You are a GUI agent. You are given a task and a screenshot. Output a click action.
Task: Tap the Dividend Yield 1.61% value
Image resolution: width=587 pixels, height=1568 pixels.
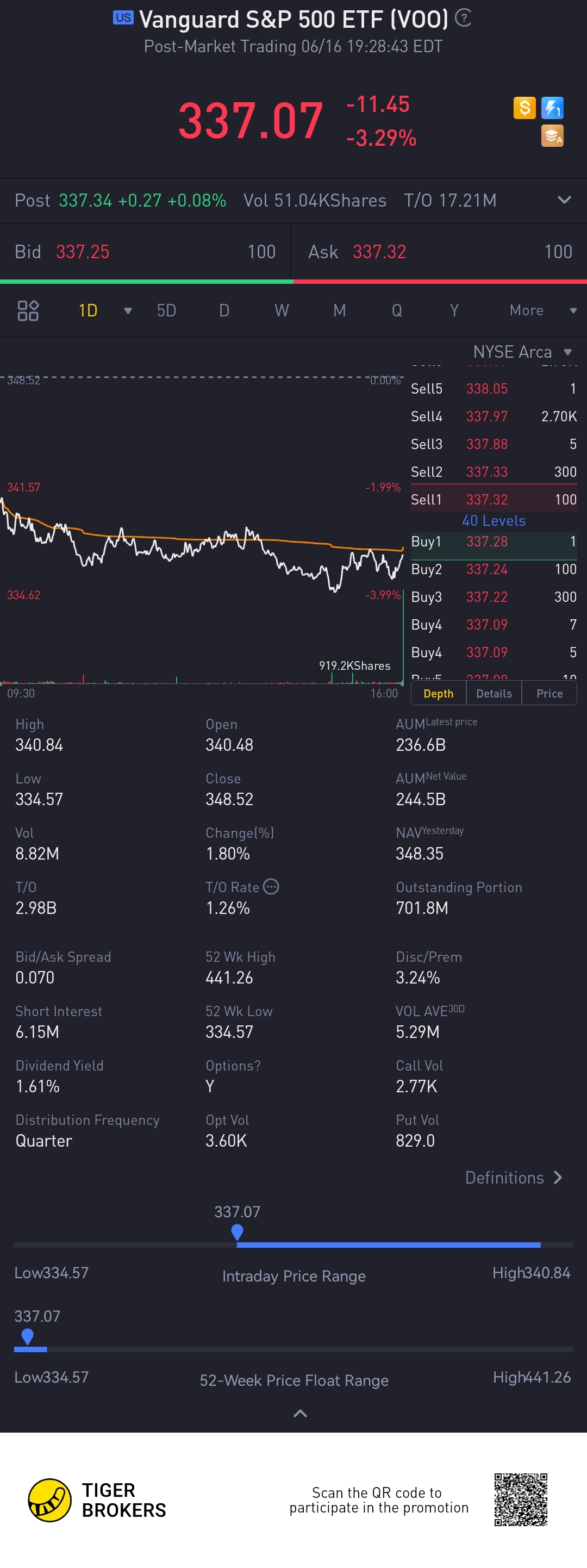pyautogui.click(x=38, y=1086)
